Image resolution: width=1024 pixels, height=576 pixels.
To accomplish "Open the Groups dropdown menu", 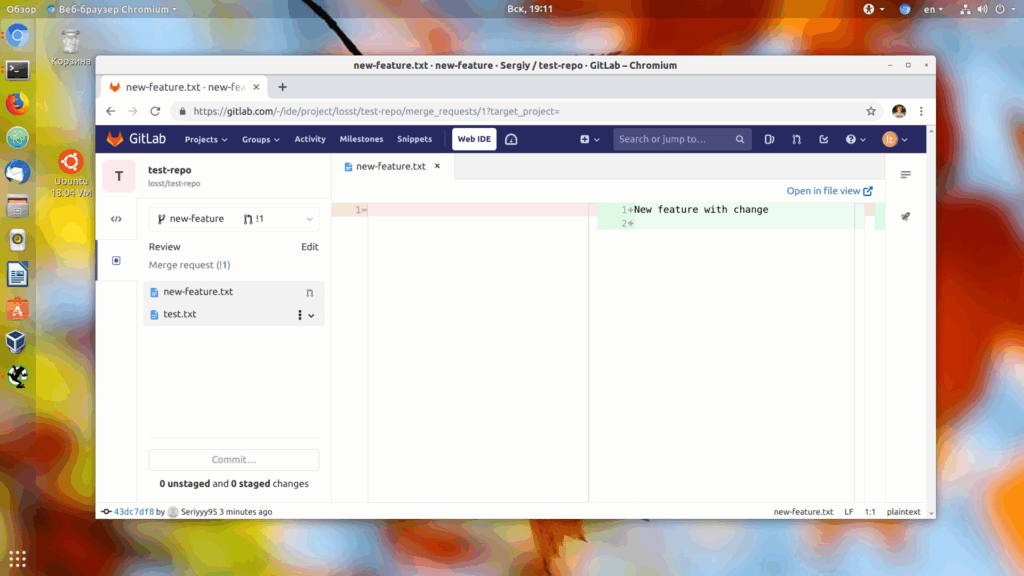I will click(261, 139).
